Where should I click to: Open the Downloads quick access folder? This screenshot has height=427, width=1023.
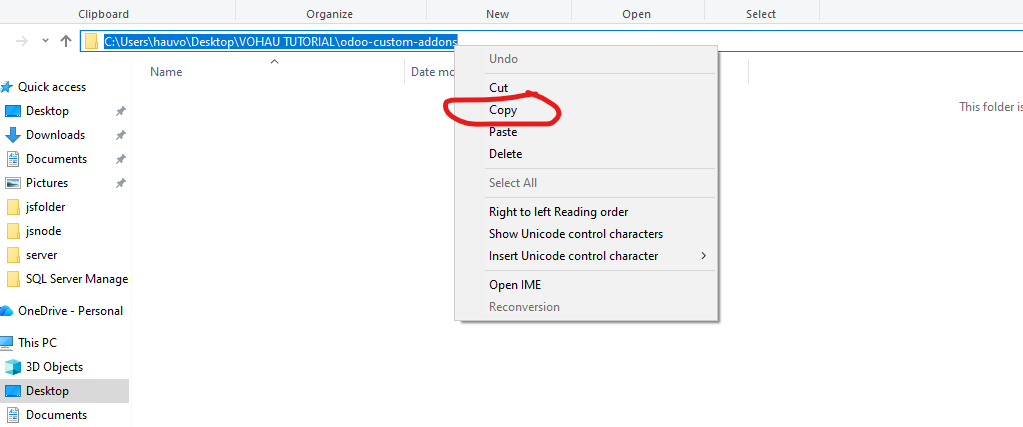[x=55, y=135]
